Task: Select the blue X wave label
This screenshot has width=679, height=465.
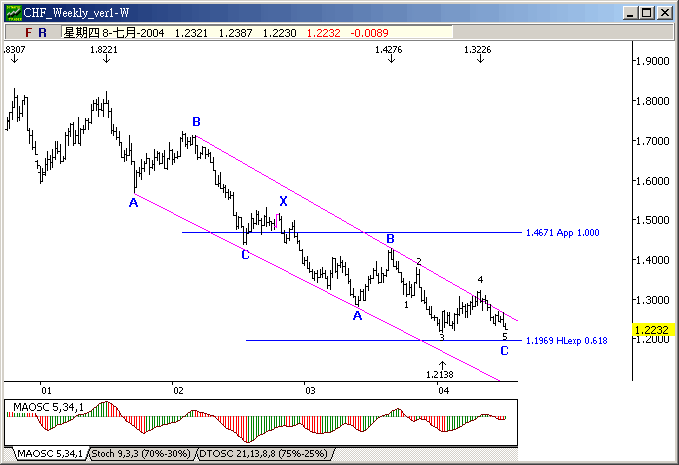Action: [x=283, y=201]
